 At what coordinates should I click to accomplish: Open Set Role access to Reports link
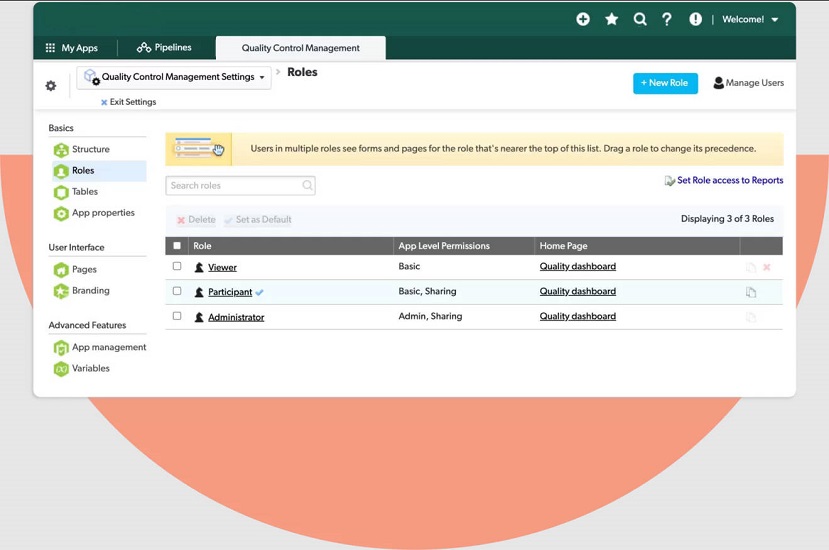click(729, 181)
